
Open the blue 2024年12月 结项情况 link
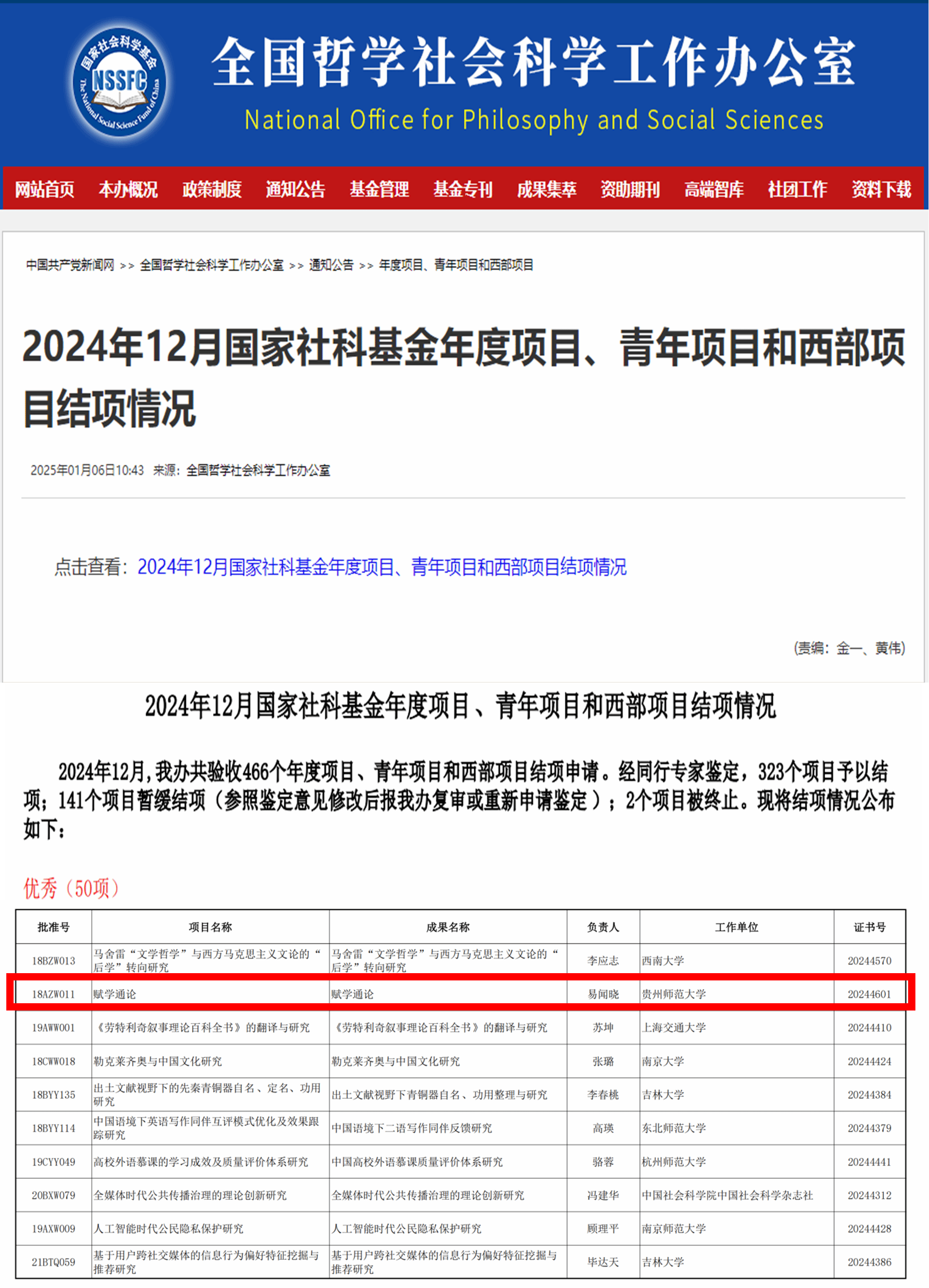pyautogui.click(x=382, y=567)
